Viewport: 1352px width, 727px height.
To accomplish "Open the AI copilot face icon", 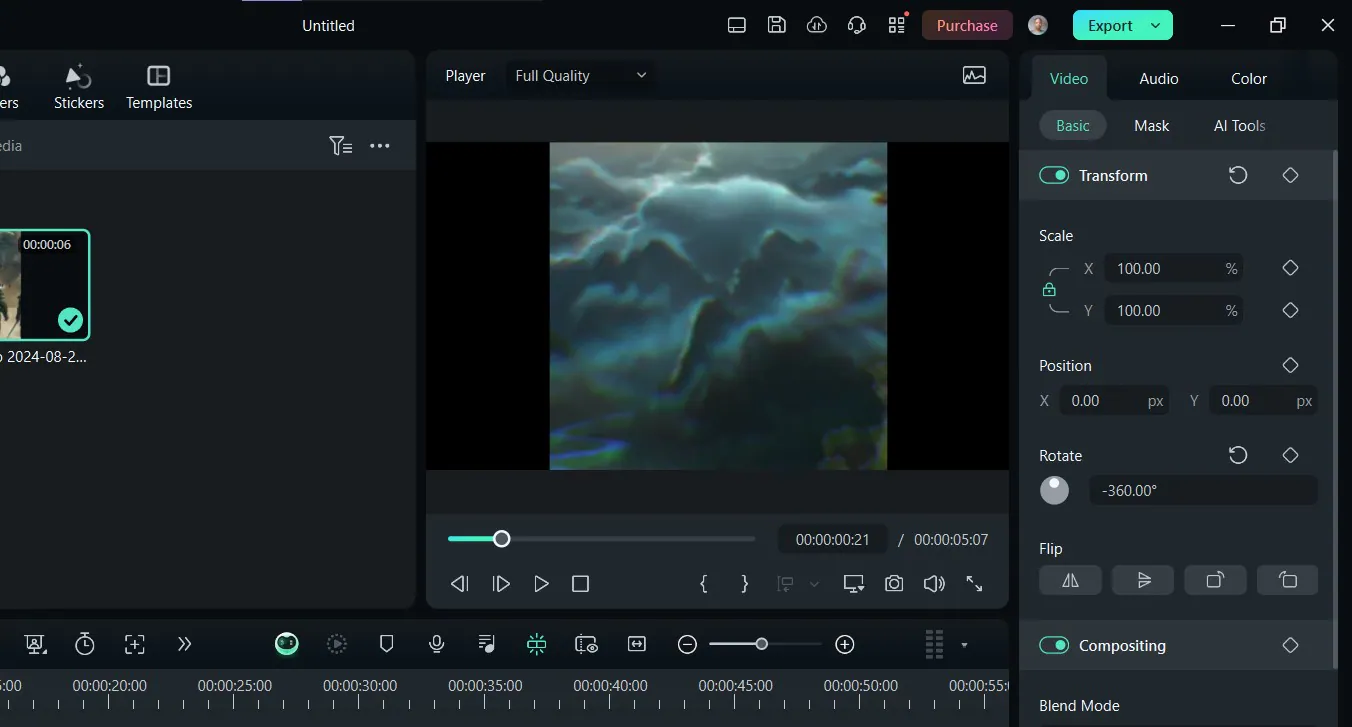I will coord(287,644).
